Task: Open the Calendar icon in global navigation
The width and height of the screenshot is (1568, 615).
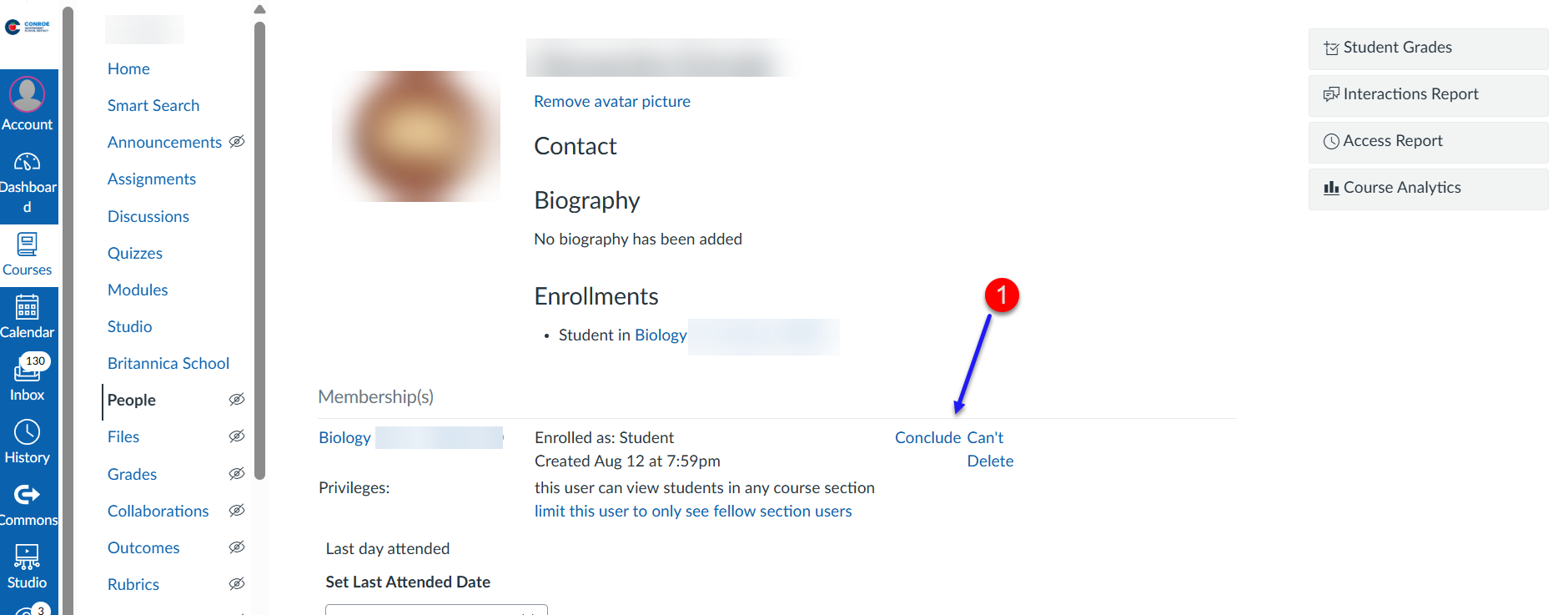Action: (x=27, y=307)
